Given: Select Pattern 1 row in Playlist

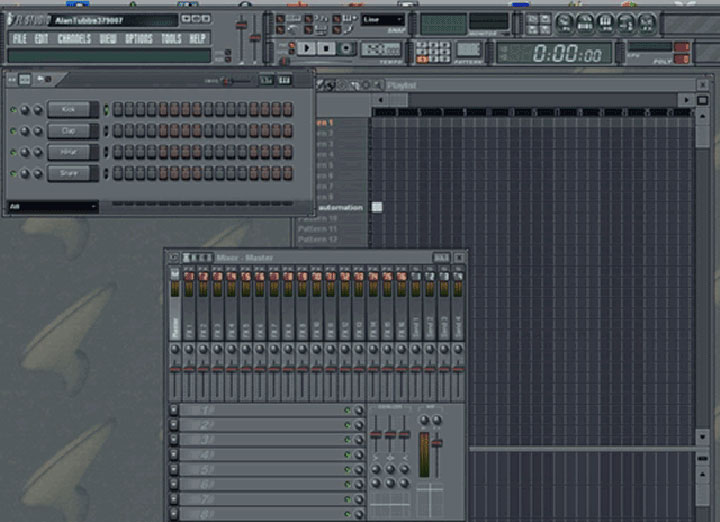Looking at the screenshot, I should click(342, 123).
